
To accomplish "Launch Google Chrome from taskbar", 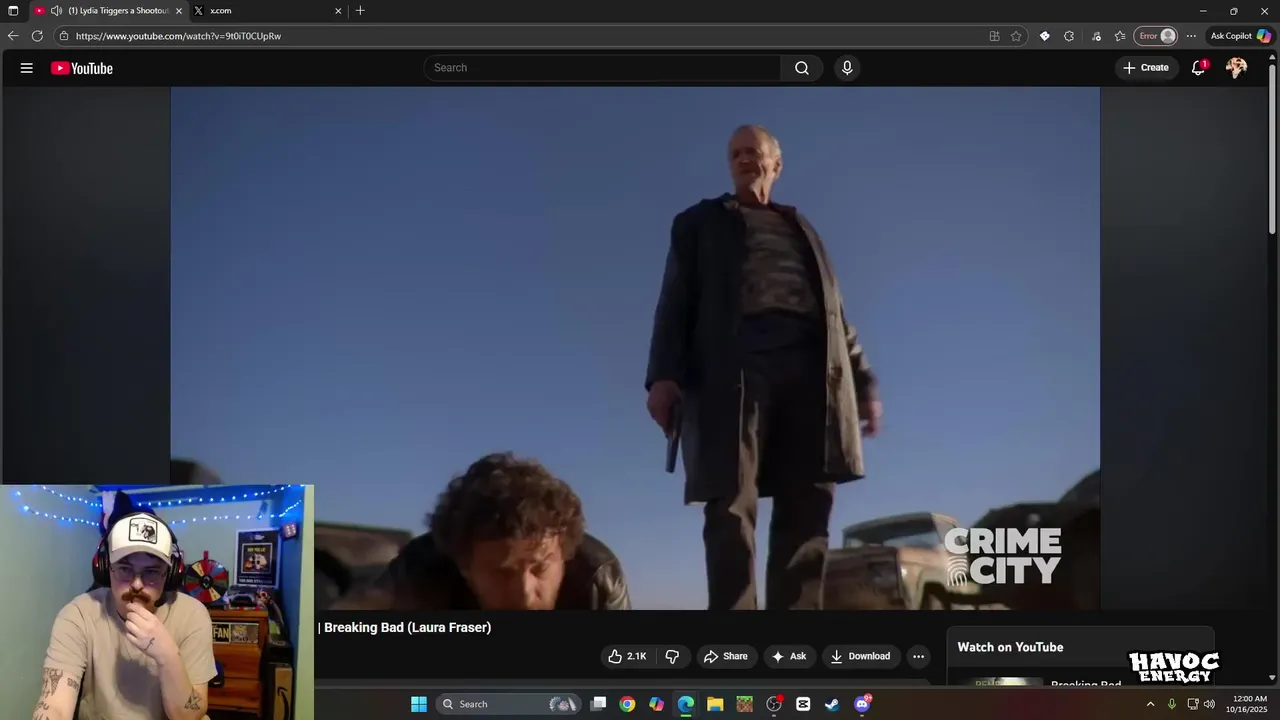I will coord(627,704).
